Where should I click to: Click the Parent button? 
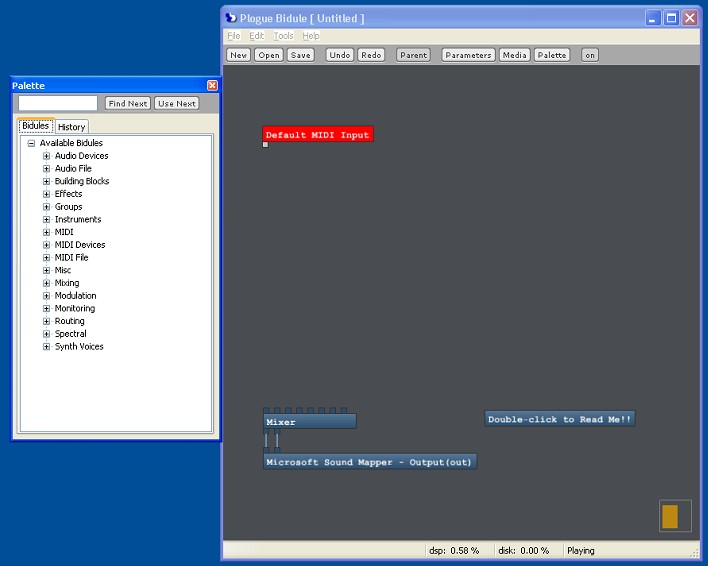(x=413, y=55)
